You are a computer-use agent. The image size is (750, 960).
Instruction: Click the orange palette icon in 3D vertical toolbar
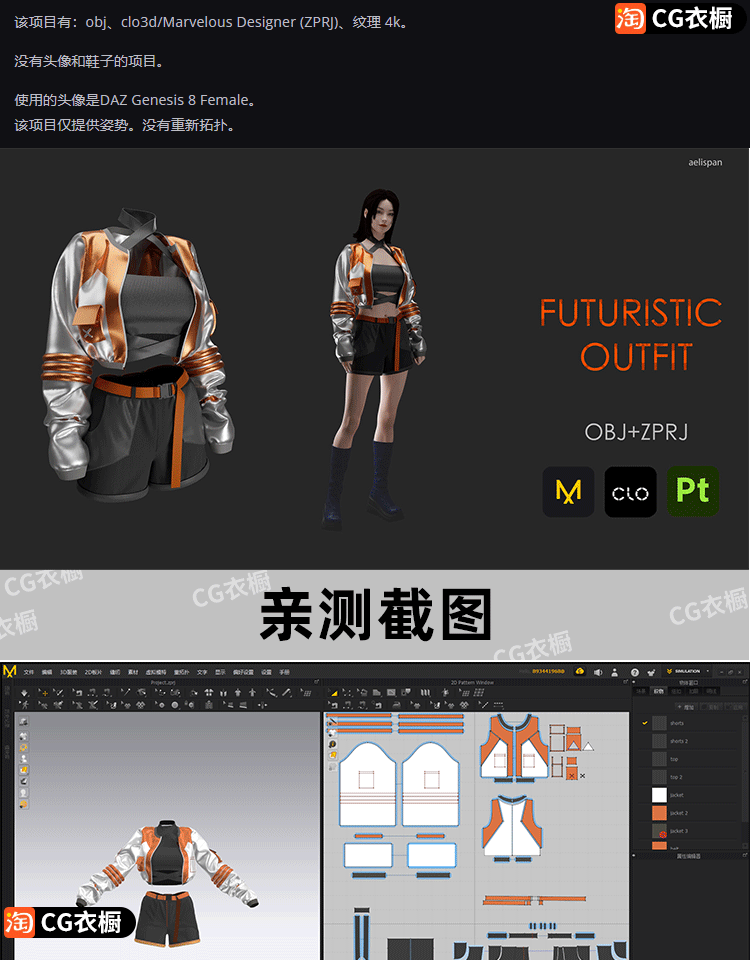(x=23, y=805)
